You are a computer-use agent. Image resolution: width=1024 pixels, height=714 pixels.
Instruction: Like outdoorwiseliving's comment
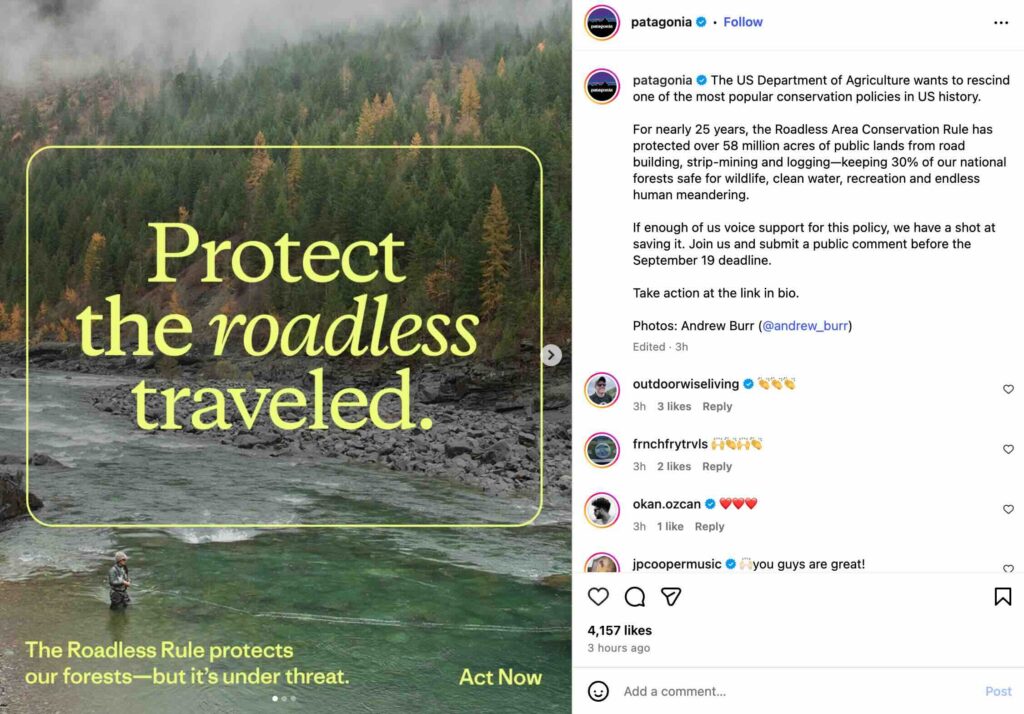[1008, 389]
